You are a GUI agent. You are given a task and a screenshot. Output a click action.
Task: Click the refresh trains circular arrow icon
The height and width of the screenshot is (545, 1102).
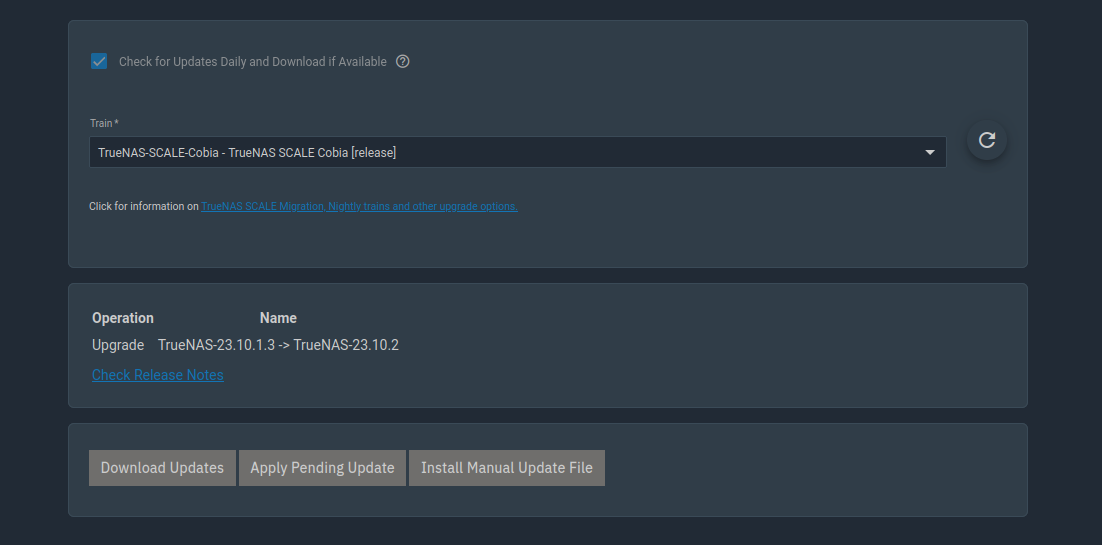tap(987, 140)
